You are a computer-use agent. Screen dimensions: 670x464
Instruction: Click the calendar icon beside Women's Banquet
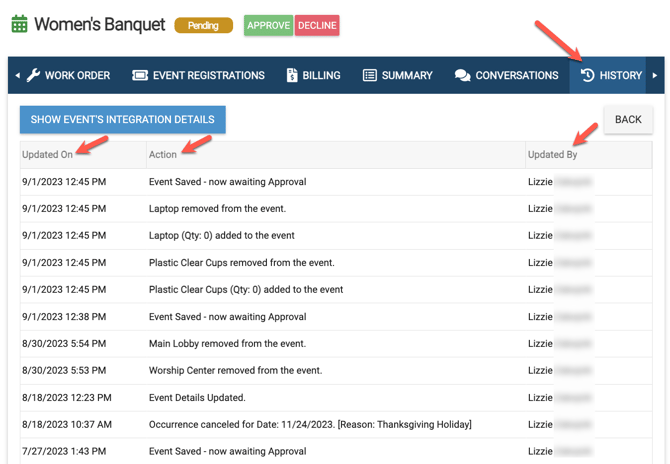click(19, 25)
